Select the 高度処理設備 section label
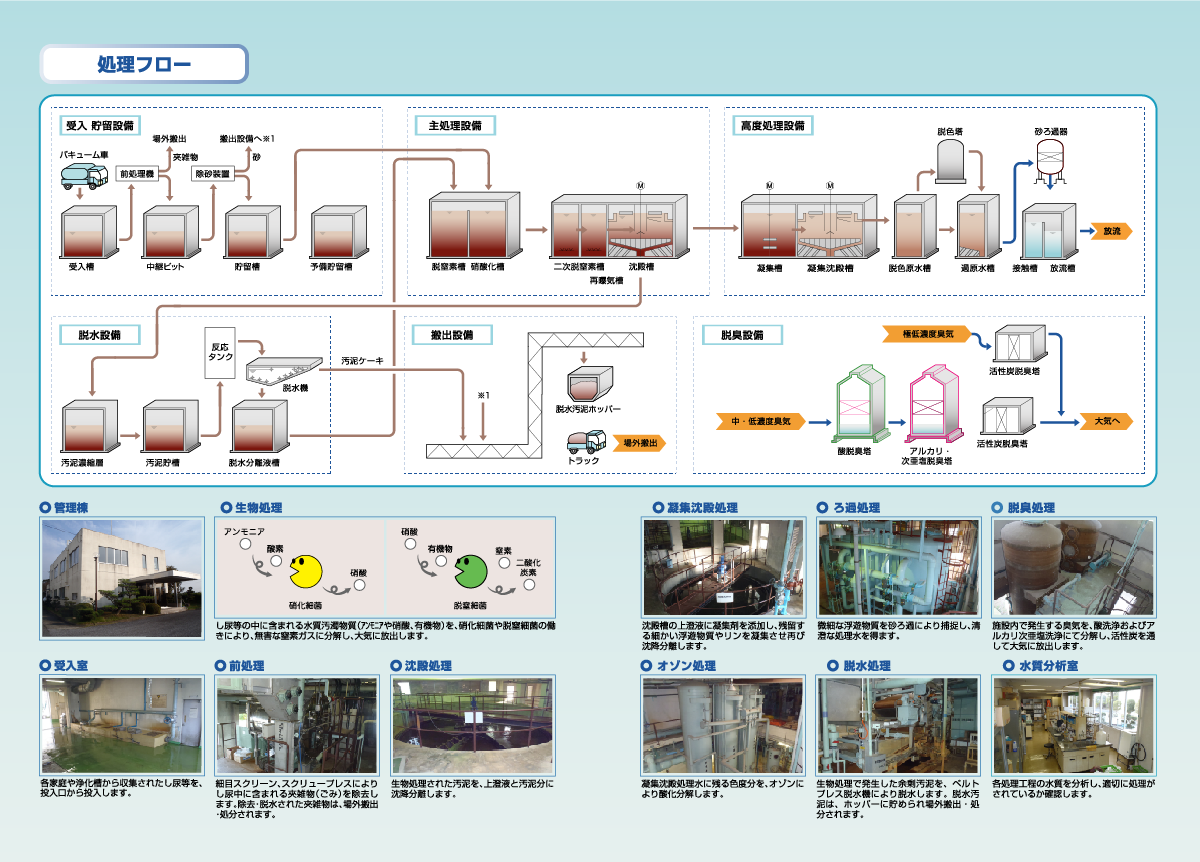The height and width of the screenshot is (862, 1200). tap(772, 126)
